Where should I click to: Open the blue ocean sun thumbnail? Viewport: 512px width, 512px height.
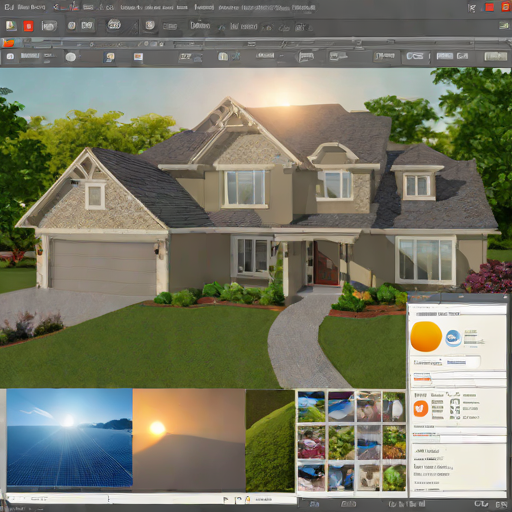click(69, 437)
